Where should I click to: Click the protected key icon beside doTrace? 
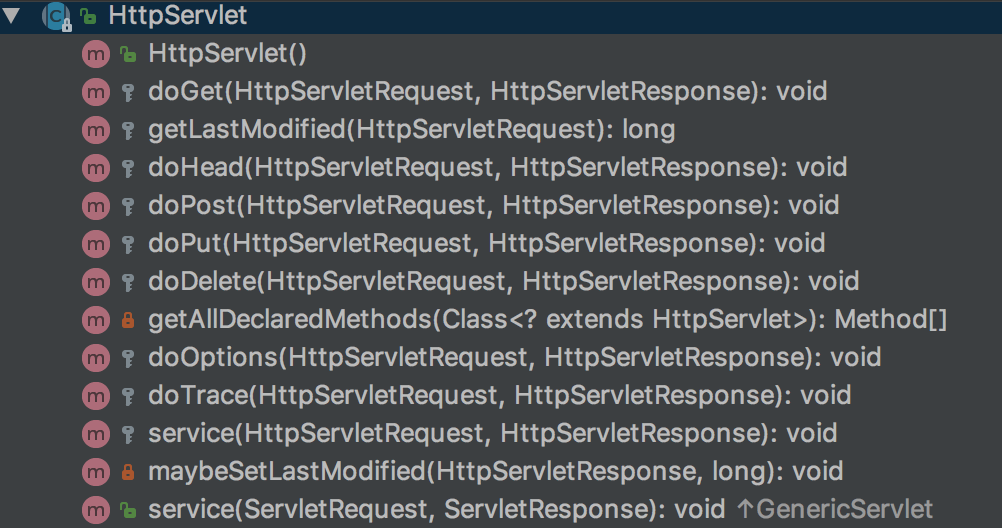tap(127, 396)
